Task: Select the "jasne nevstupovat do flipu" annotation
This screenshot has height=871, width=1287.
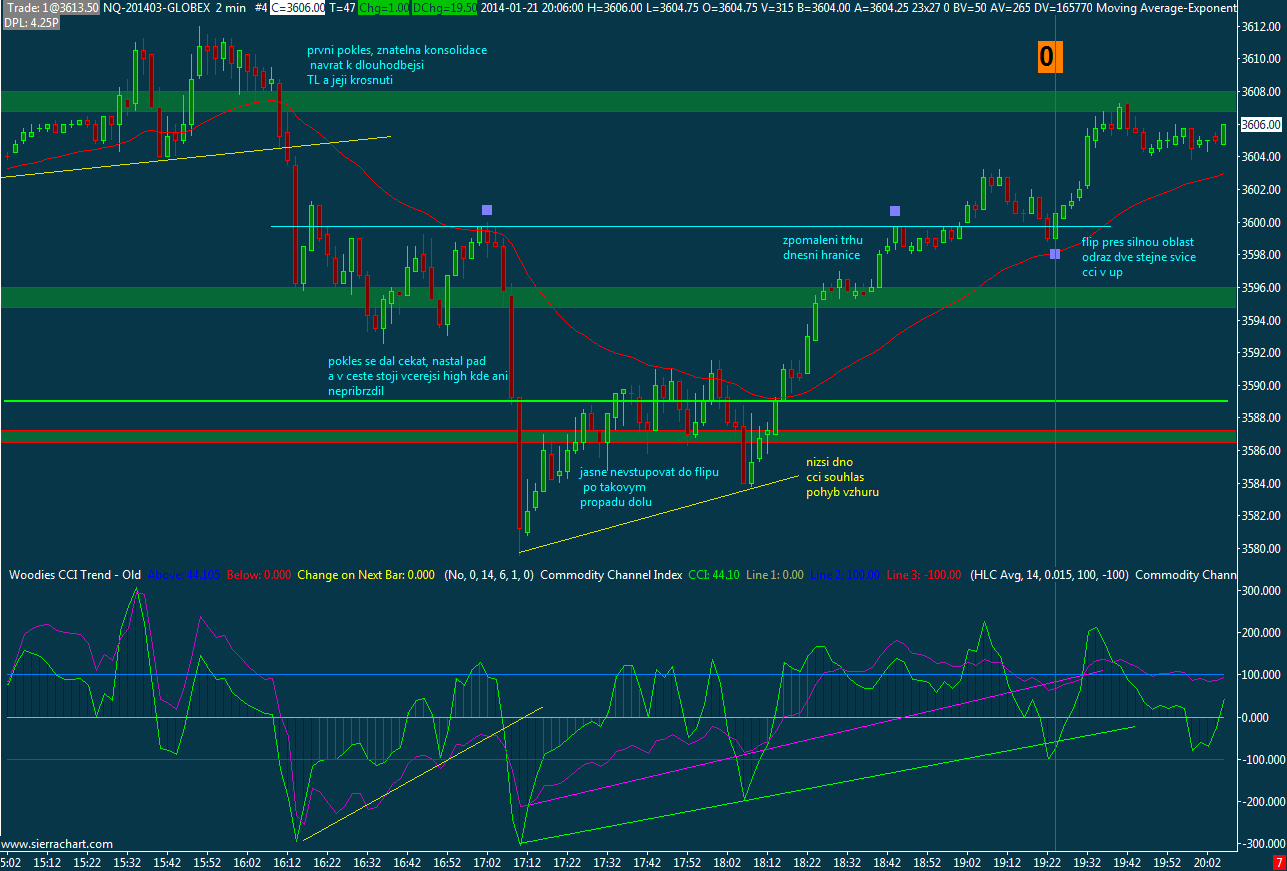Action: click(648, 486)
